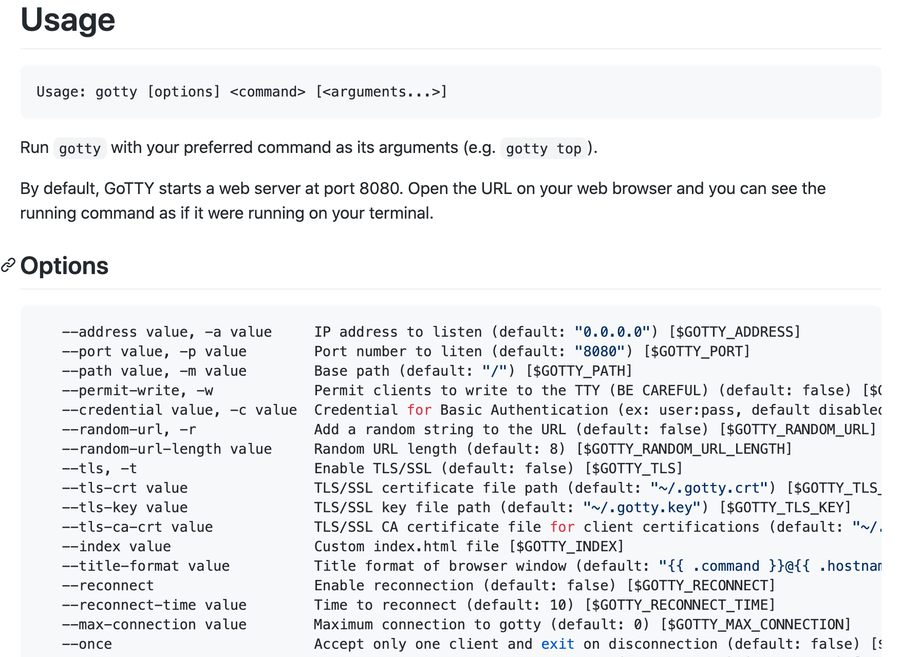Screen dimensions: 900x657
Task: Click the default port value "8080" in options
Action: (x=600, y=351)
